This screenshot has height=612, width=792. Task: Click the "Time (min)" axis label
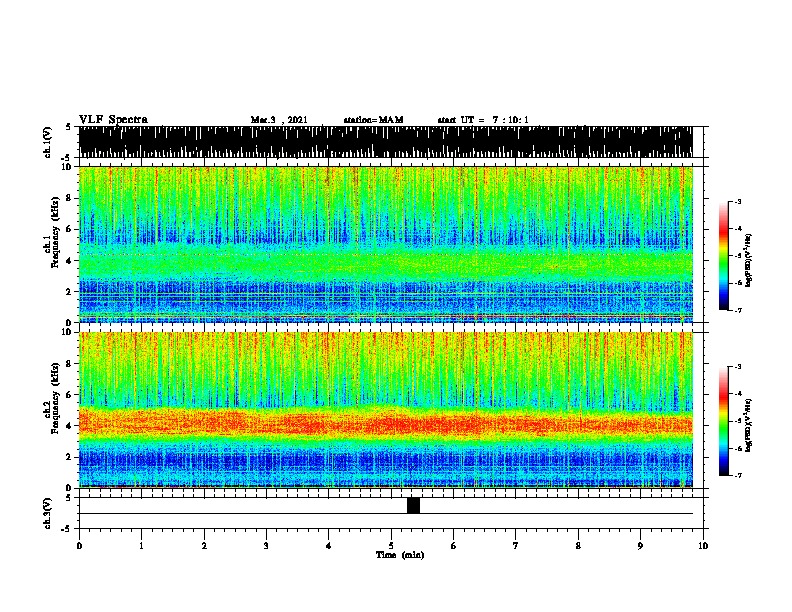point(400,555)
